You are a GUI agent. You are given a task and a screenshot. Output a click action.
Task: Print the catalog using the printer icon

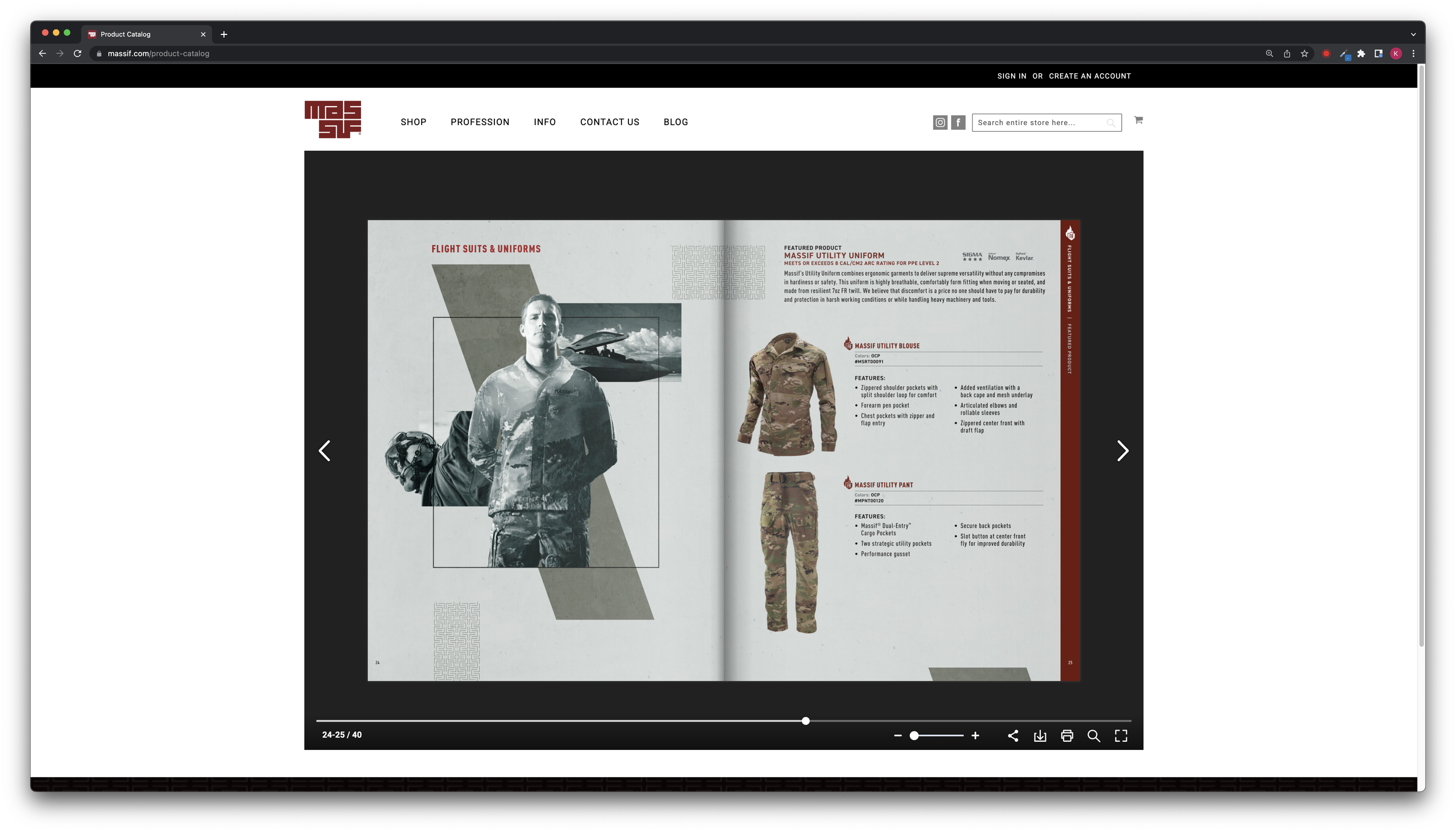coord(1067,736)
